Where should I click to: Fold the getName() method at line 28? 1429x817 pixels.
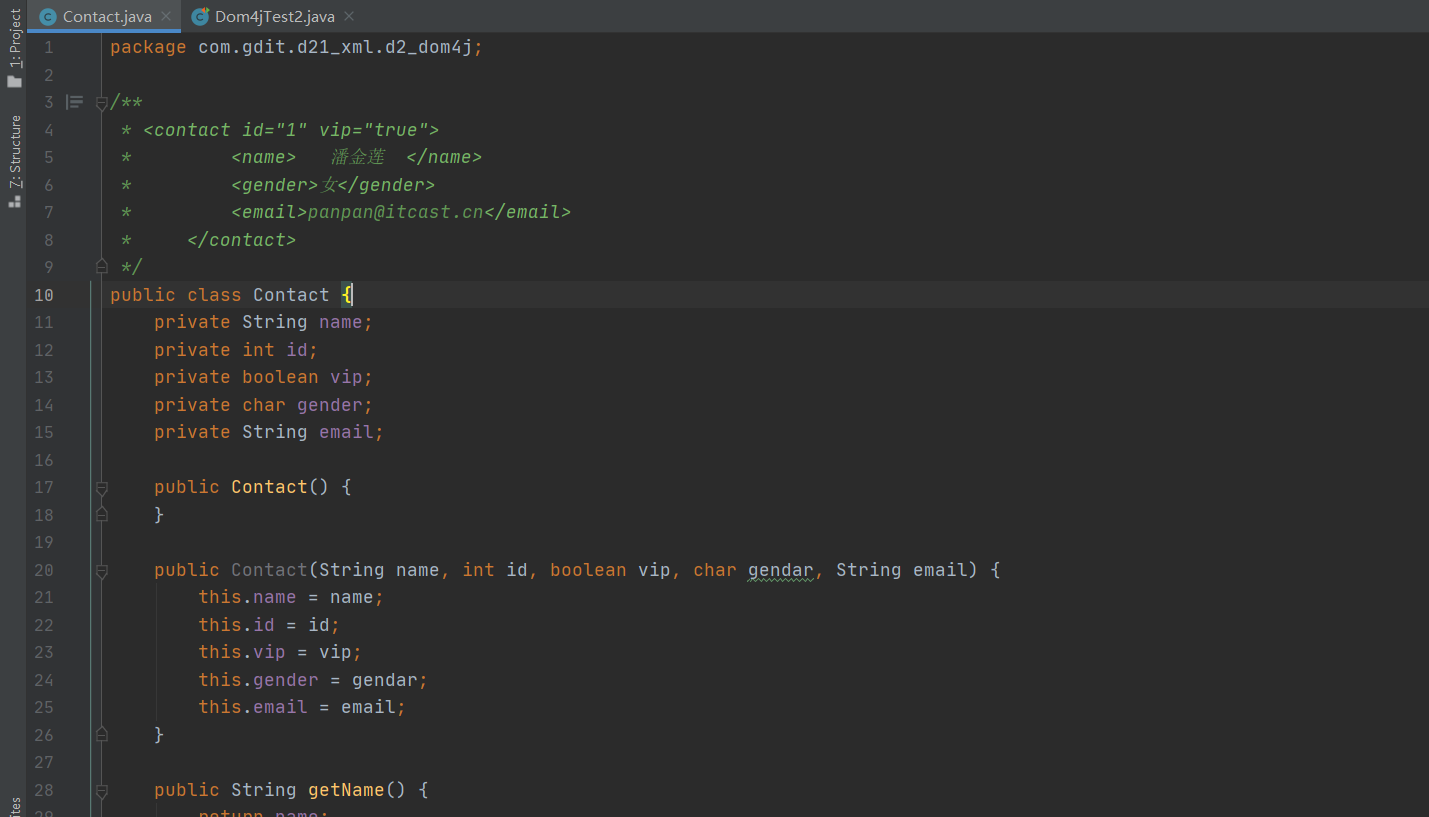coord(101,791)
